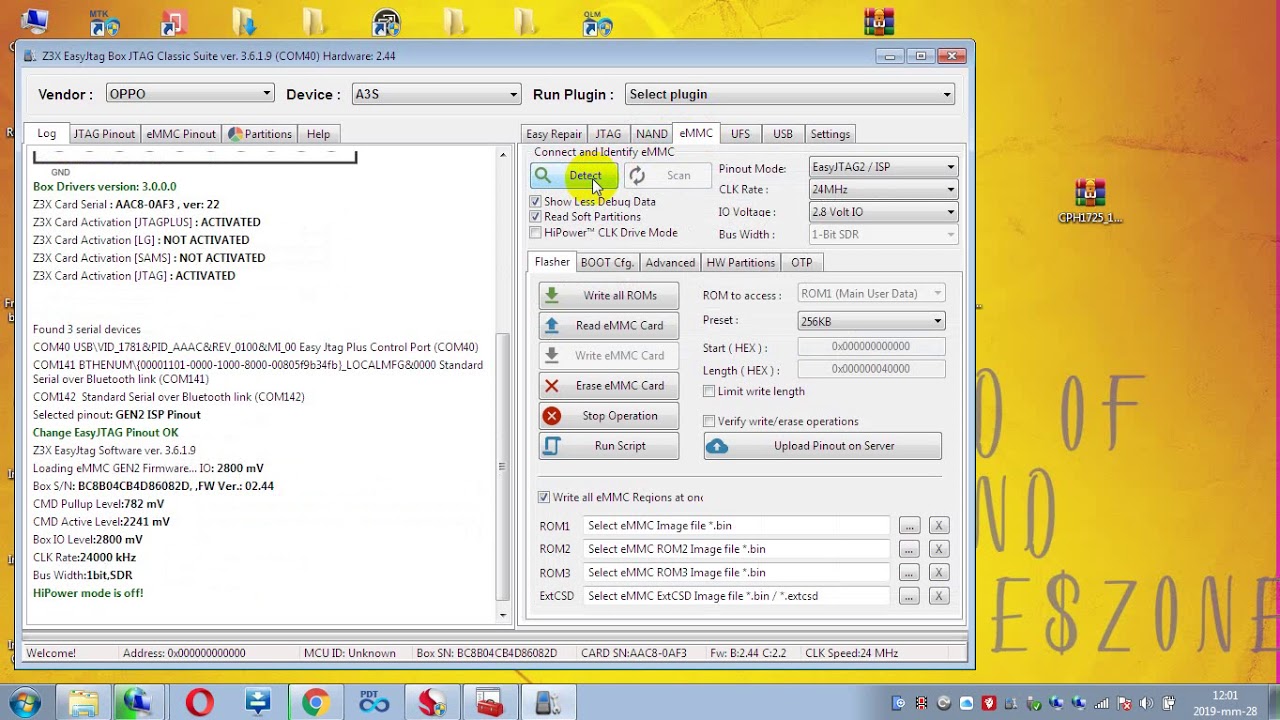Open the Windows Start menu

pos(24,703)
